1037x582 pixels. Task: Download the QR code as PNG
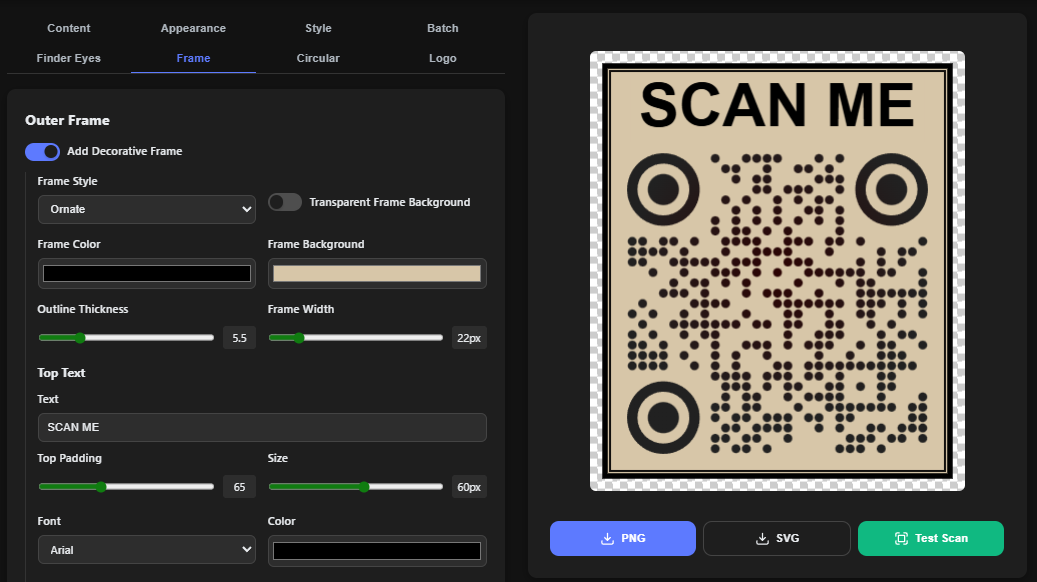click(623, 538)
